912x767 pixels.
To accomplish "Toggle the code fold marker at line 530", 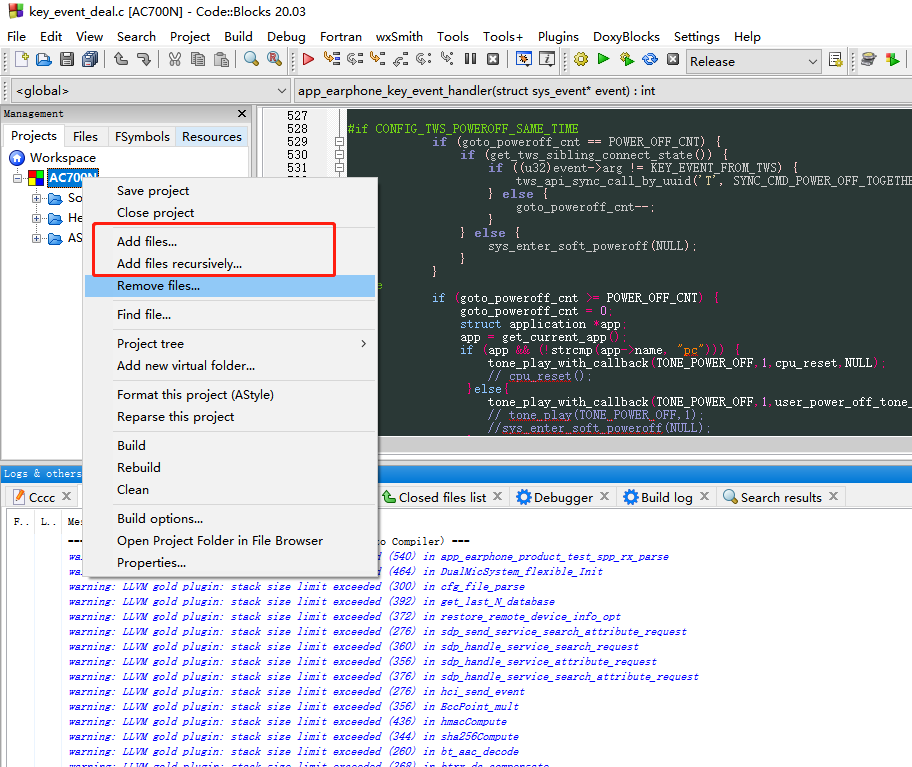I will point(339,155).
